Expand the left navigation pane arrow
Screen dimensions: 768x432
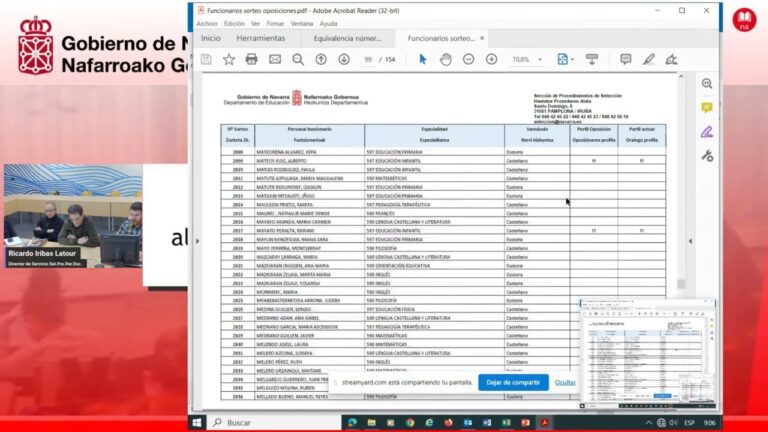click(x=197, y=241)
